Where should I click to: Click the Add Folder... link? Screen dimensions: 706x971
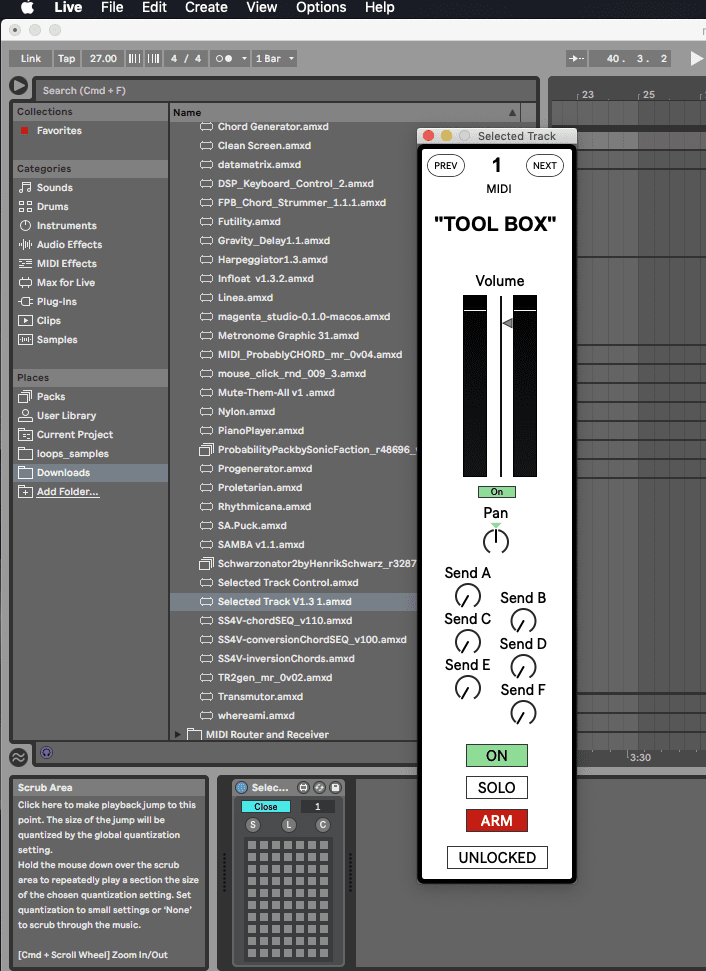(68, 492)
